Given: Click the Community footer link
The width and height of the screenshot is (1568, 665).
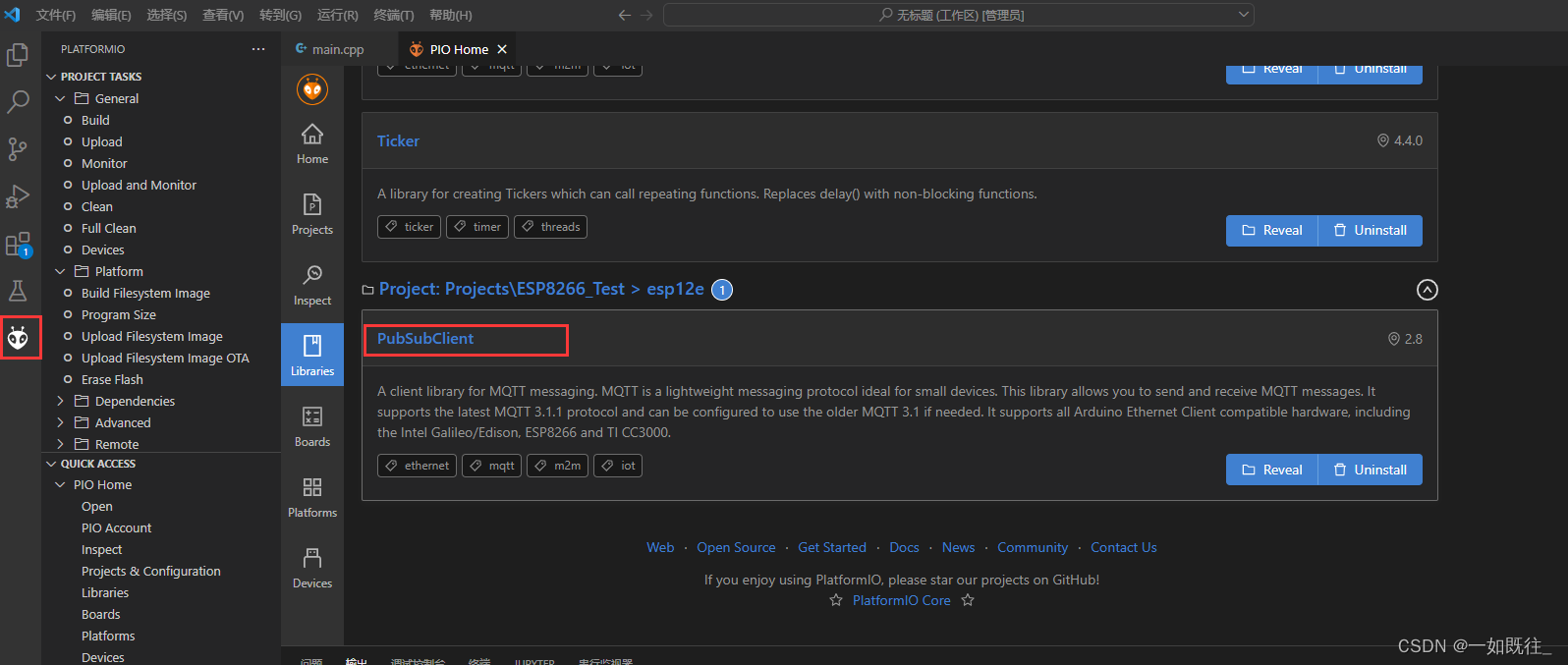Looking at the screenshot, I should point(1033,547).
